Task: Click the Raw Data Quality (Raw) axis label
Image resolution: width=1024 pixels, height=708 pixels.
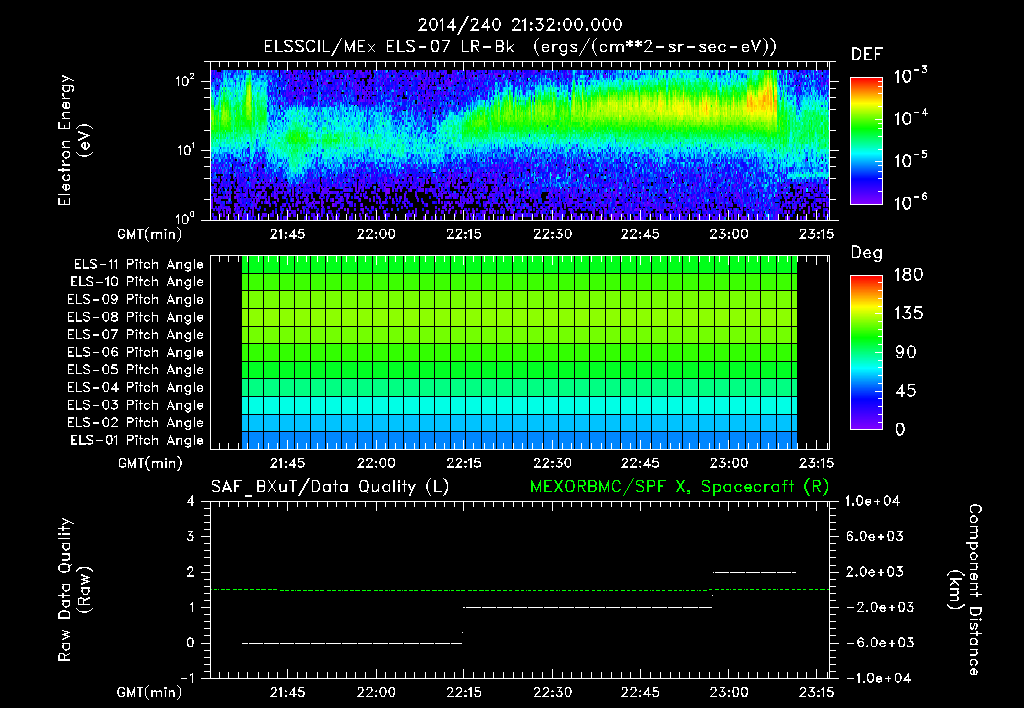Action: [74, 590]
